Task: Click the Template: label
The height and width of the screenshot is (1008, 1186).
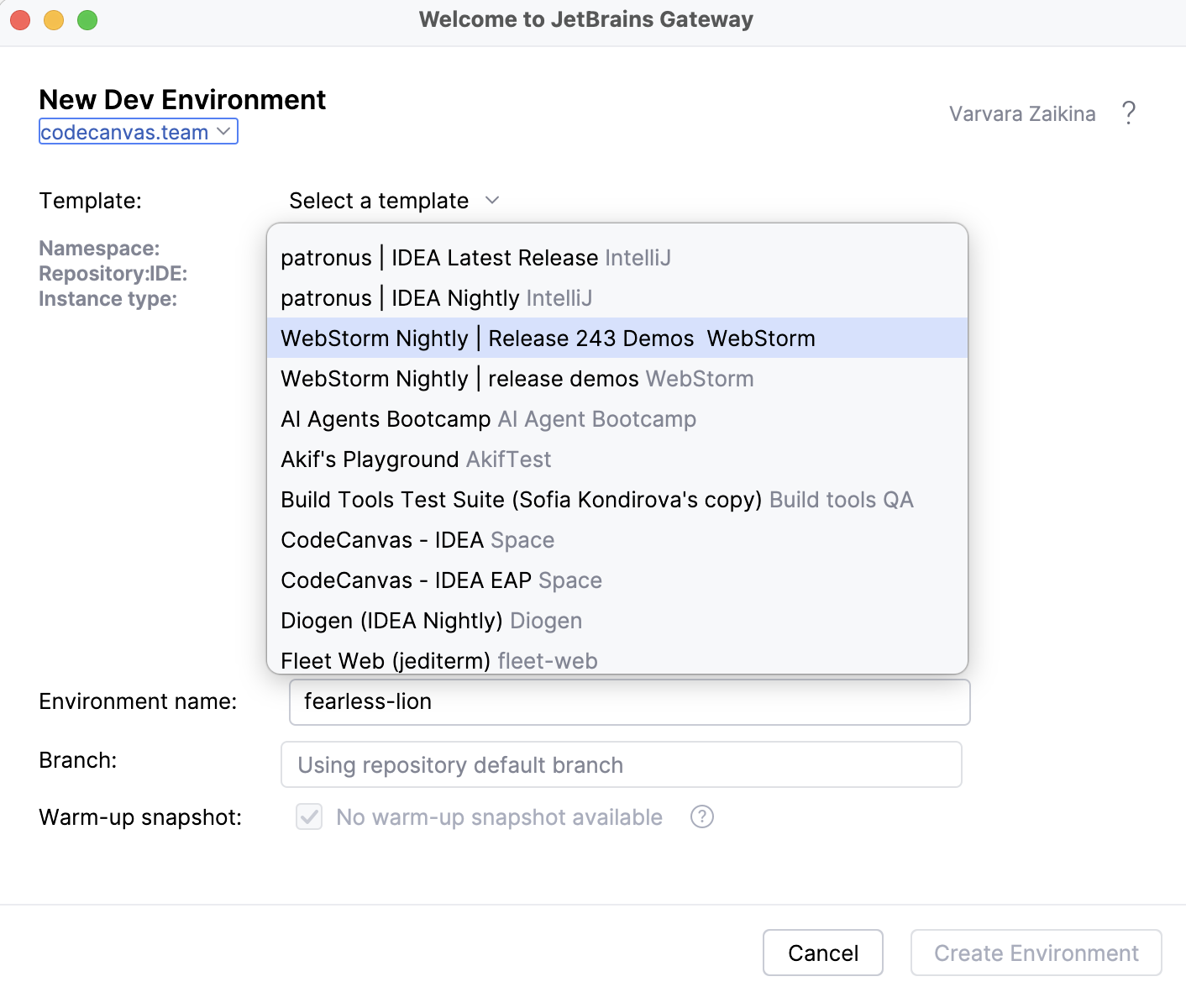Action: (x=91, y=201)
